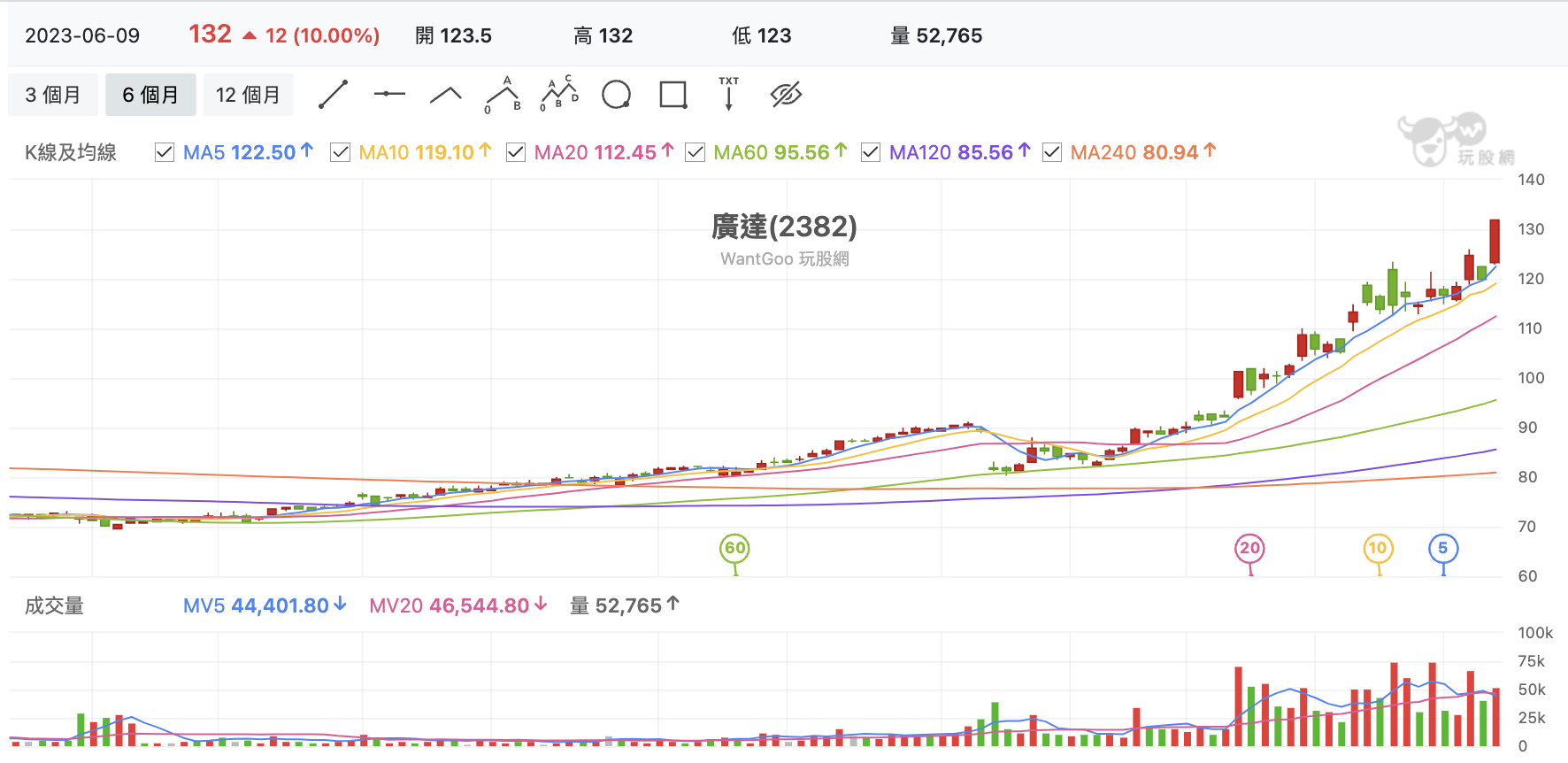Click the closing price 132
Viewport: 1568px width, 763px height.
210,34
